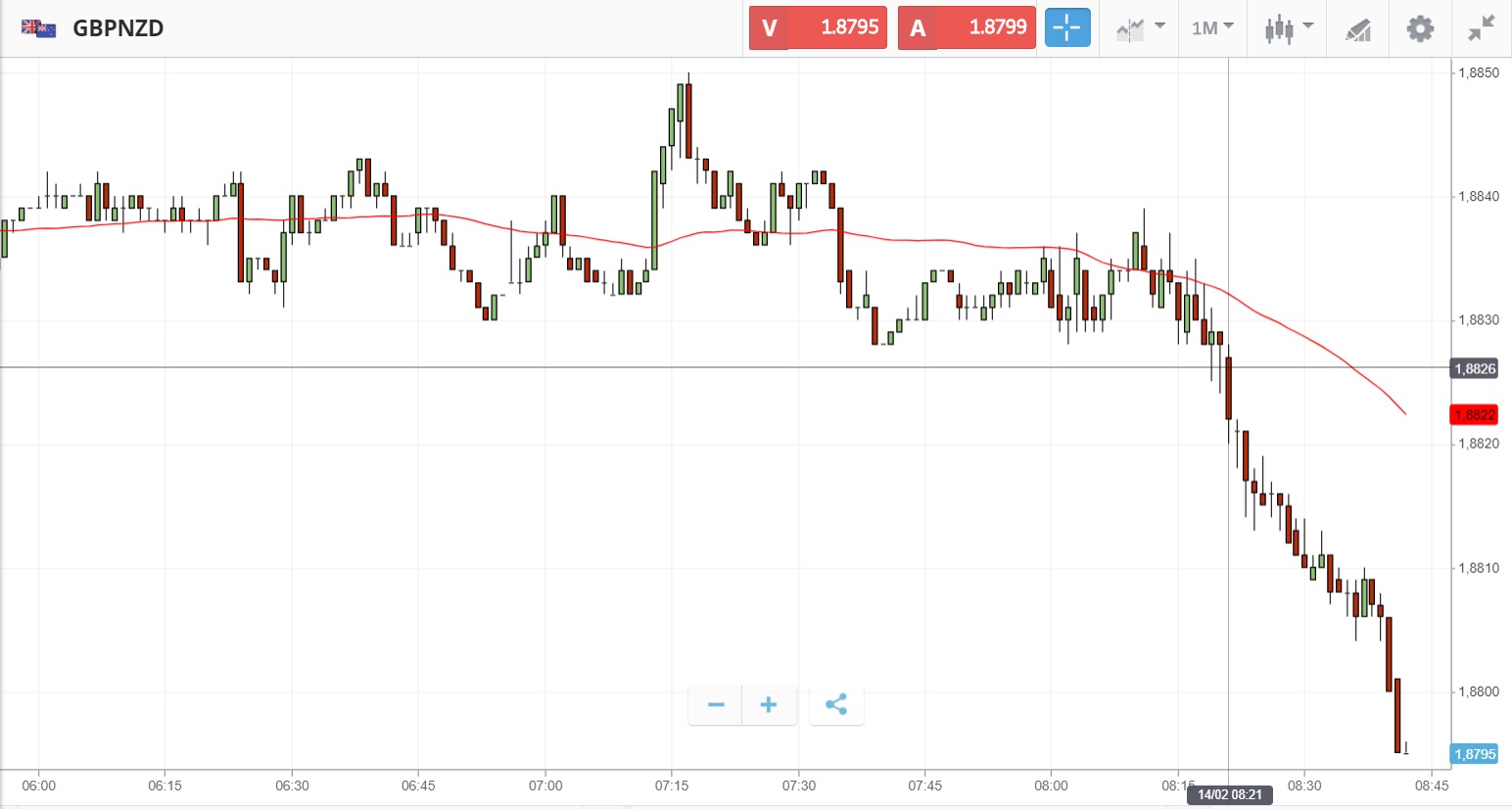Click the 14/02 08:21 crosshair time label
This screenshot has height=809, width=1512.
click(x=1230, y=794)
